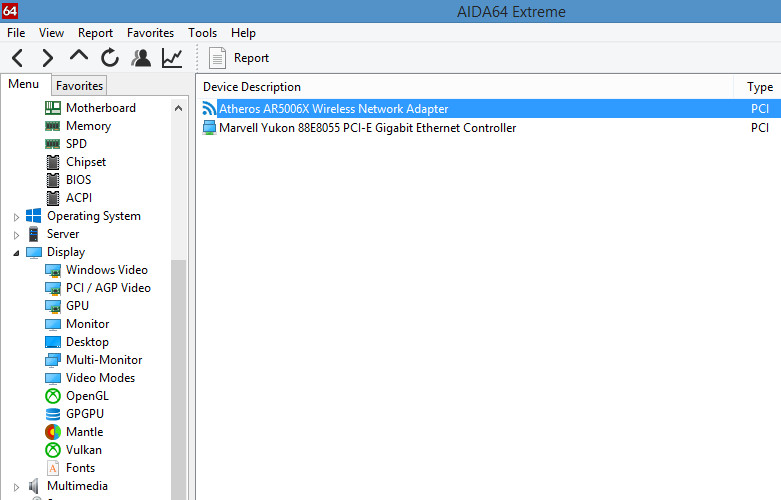Open the File menu
Screen dimensions: 781x500
click(16, 33)
